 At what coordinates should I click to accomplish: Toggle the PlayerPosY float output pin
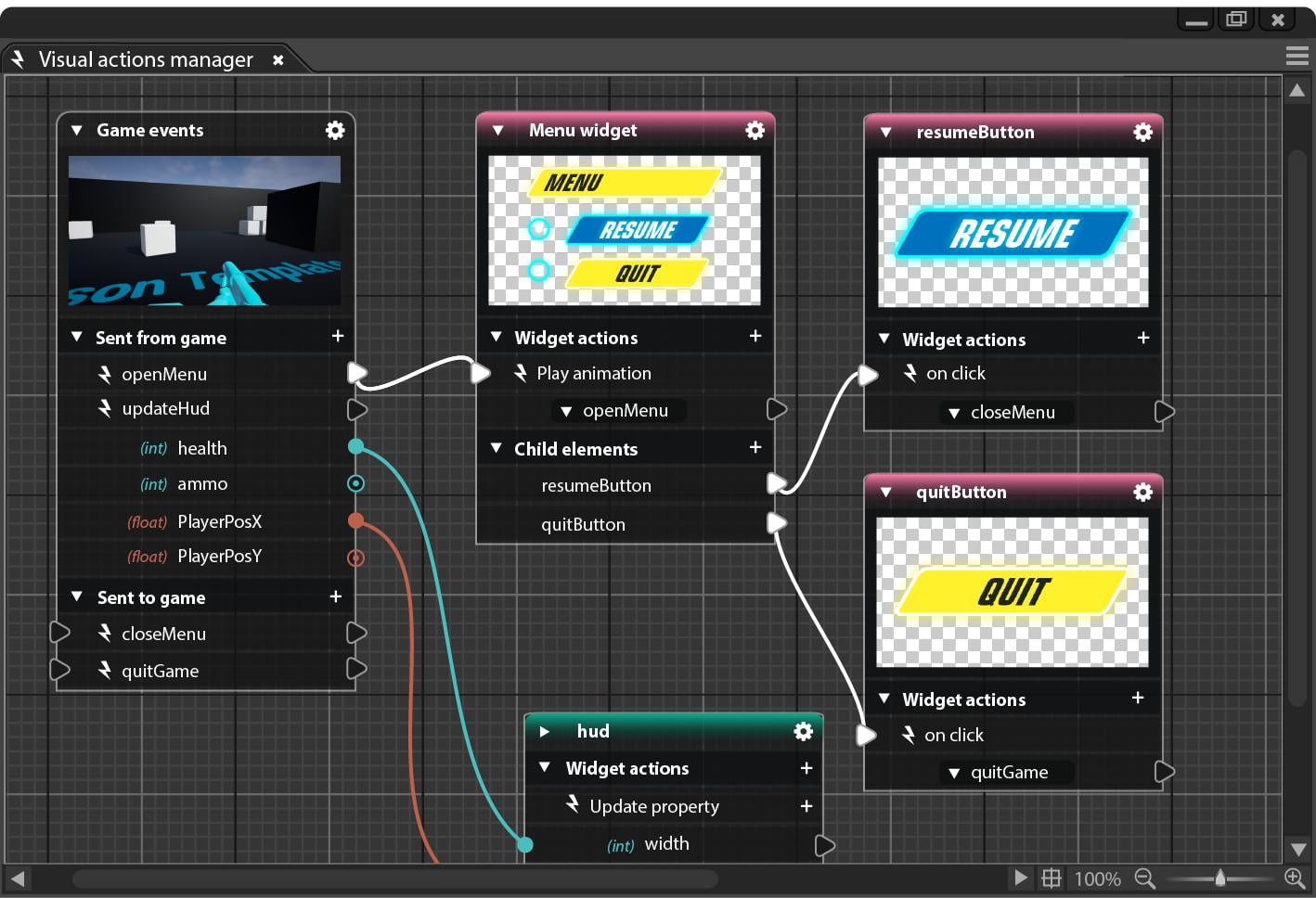[x=355, y=558]
